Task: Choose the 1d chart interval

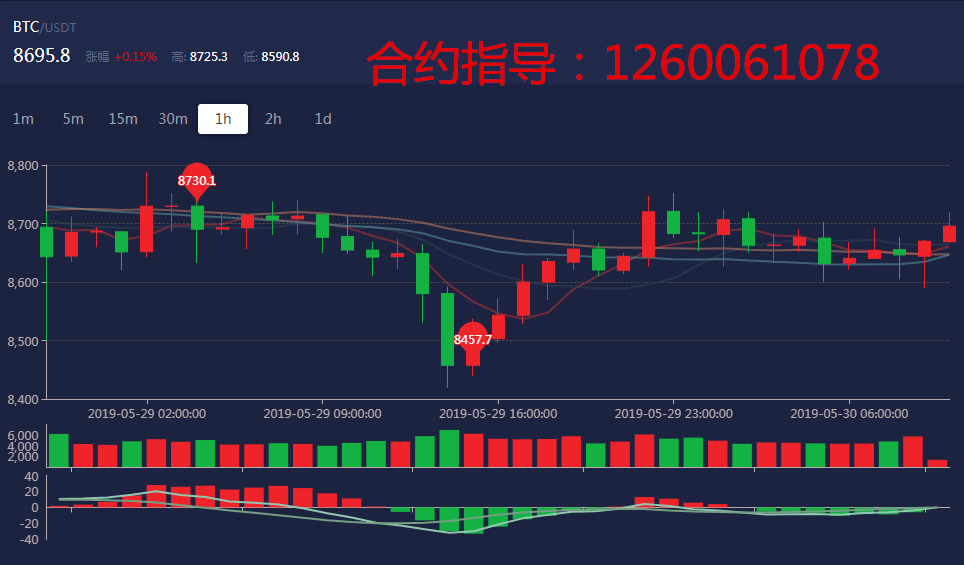Action: pos(323,119)
